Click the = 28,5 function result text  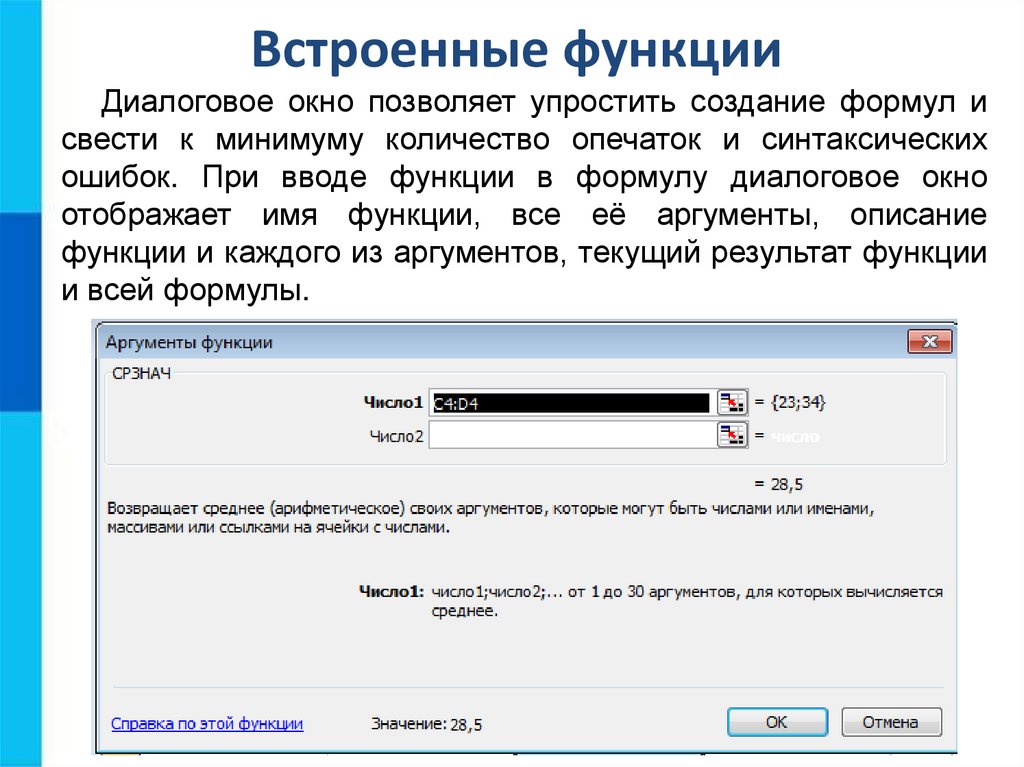coord(778,484)
